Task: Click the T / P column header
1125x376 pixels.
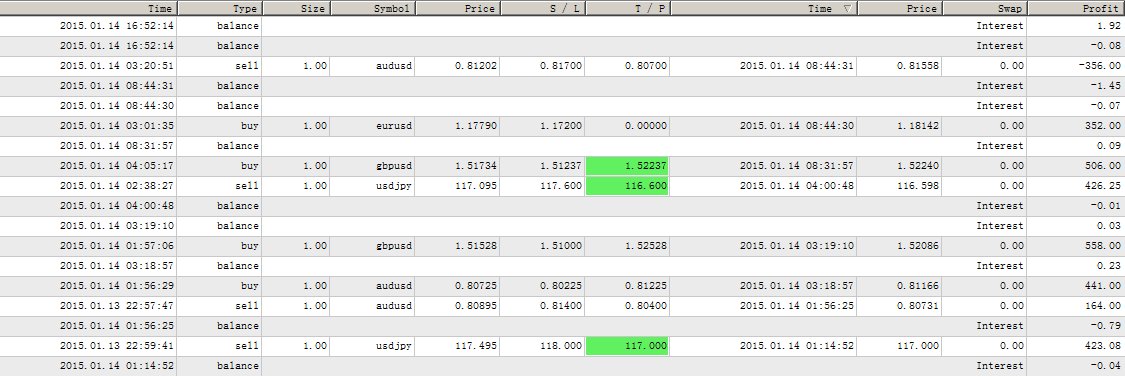Action: [x=628, y=9]
